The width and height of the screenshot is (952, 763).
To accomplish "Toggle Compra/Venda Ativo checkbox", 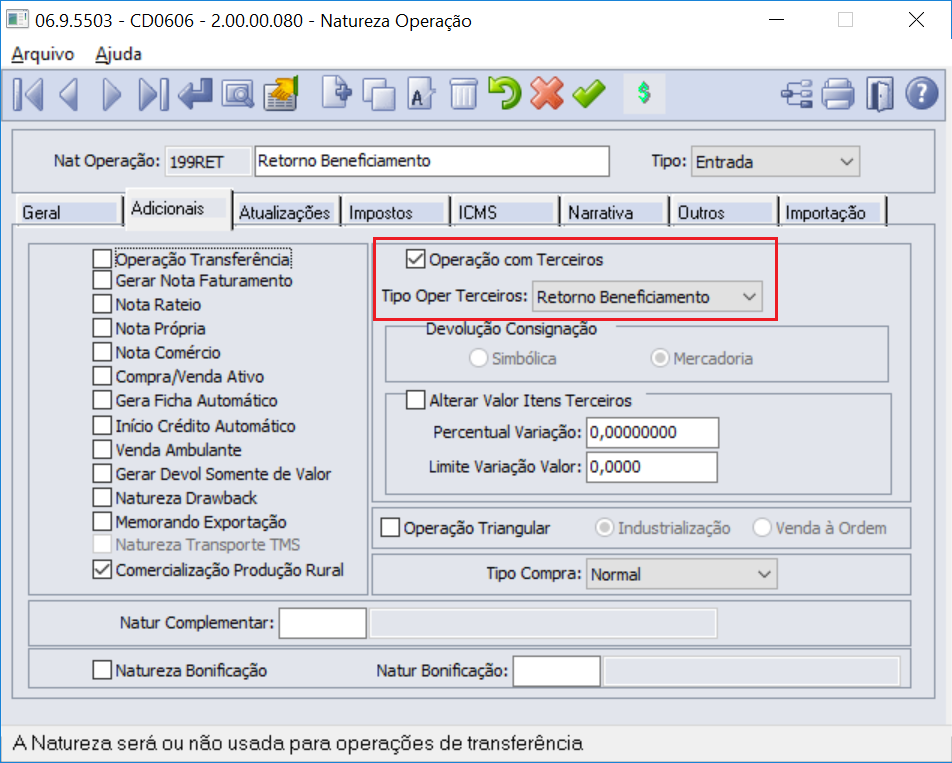I will pos(102,376).
